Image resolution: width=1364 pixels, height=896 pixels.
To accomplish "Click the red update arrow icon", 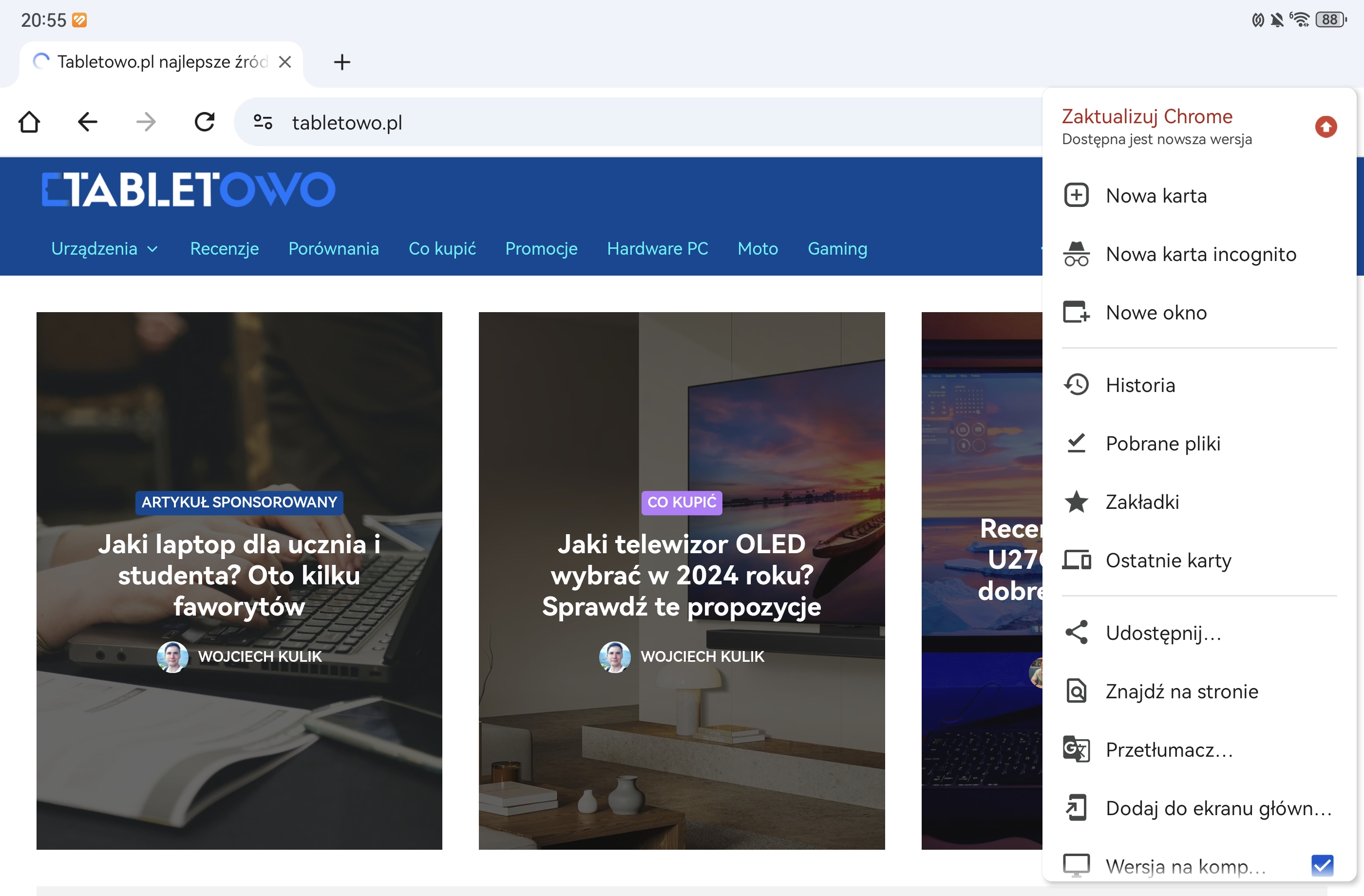I will pyautogui.click(x=1326, y=127).
